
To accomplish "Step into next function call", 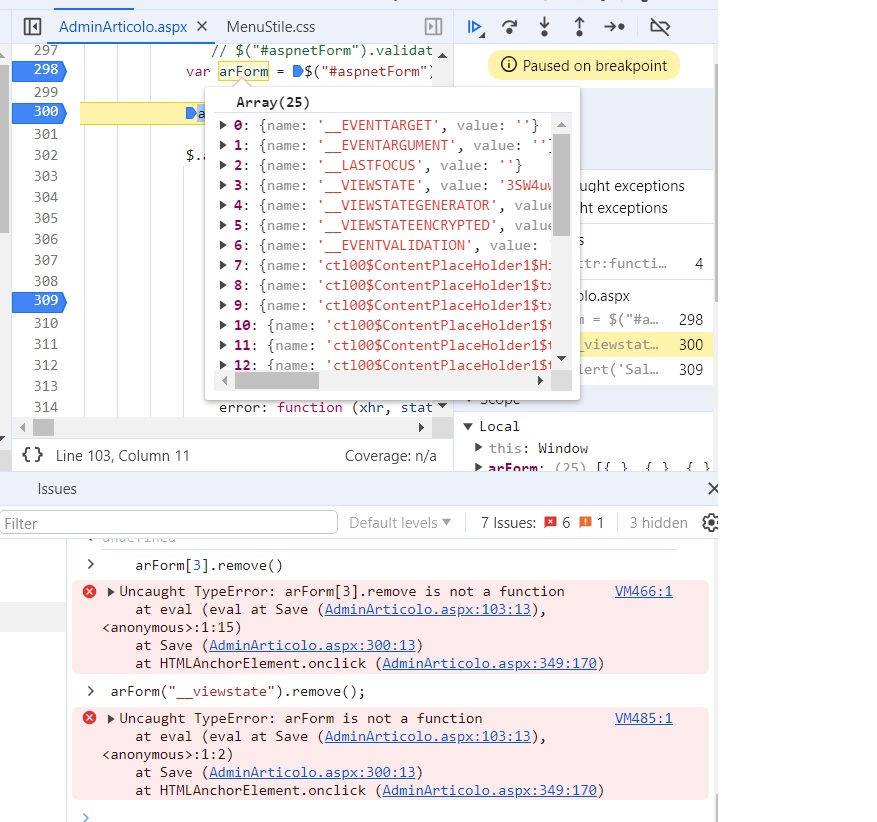I will [544, 26].
